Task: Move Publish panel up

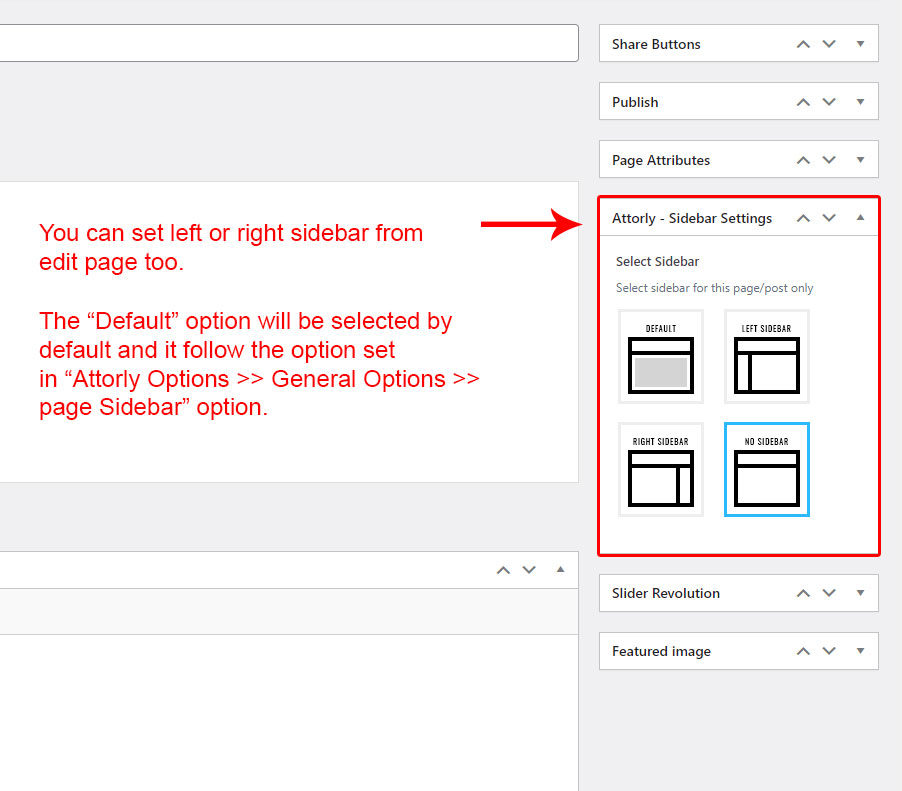Action: (x=803, y=102)
